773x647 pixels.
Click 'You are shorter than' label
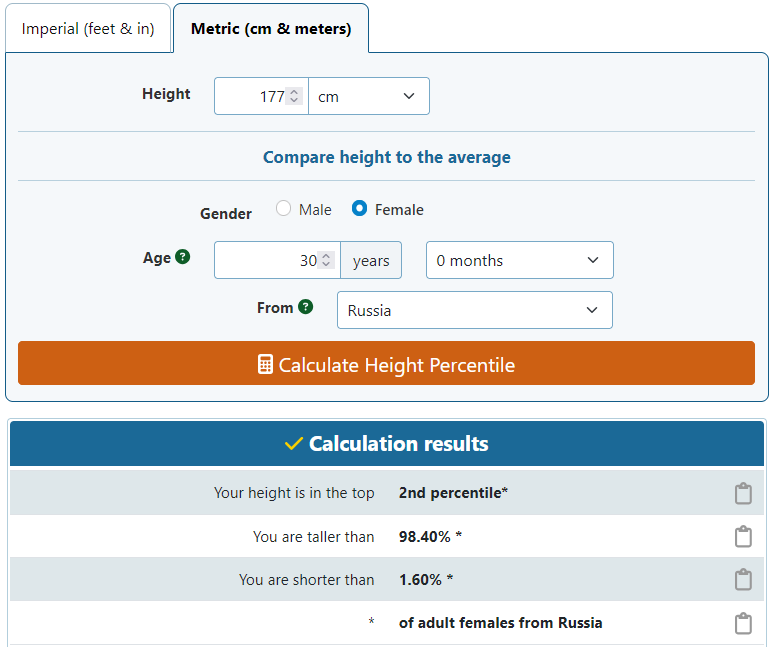tap(307, 579)
